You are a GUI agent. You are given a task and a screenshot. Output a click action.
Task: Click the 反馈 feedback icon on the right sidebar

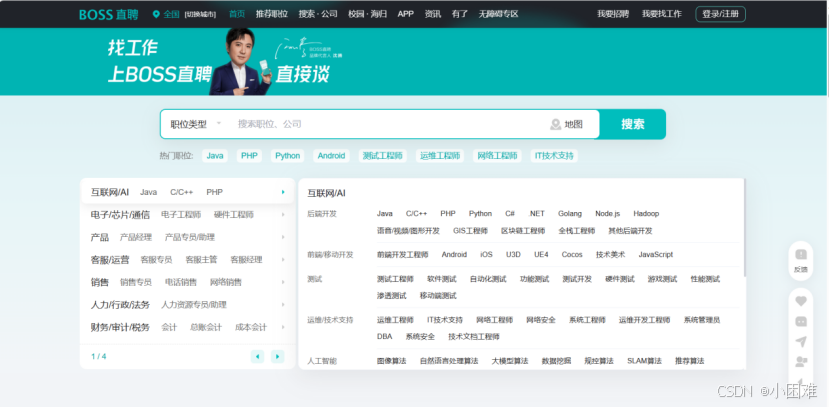tap(801, 254)
